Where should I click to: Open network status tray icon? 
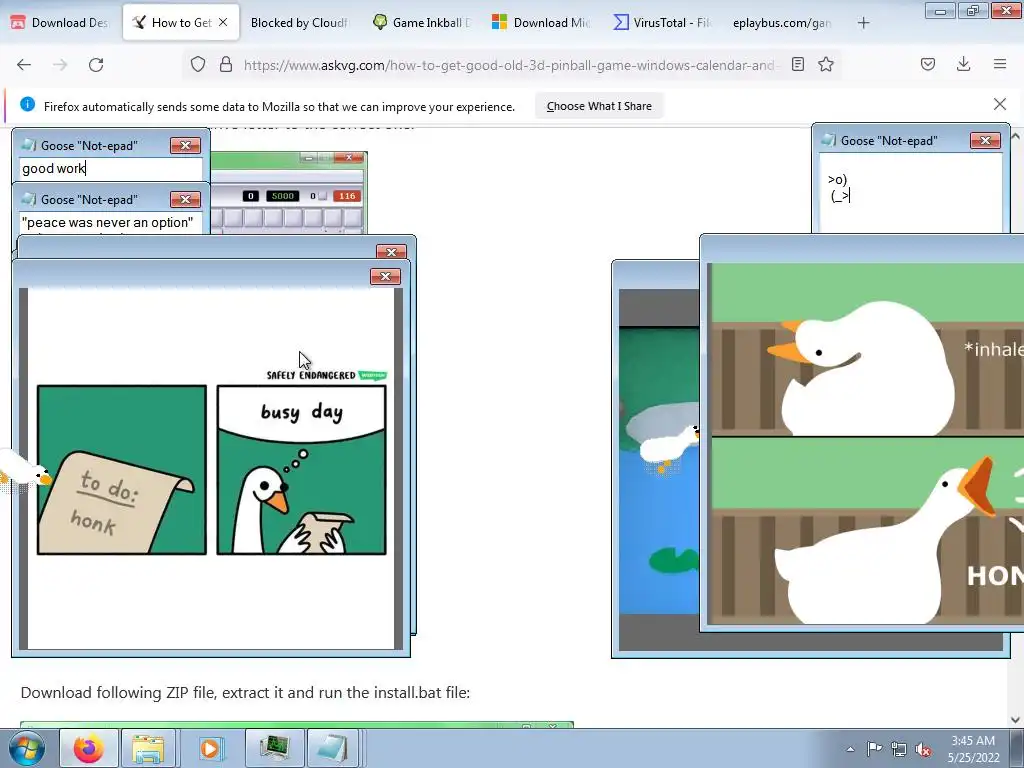click(899, 749)
